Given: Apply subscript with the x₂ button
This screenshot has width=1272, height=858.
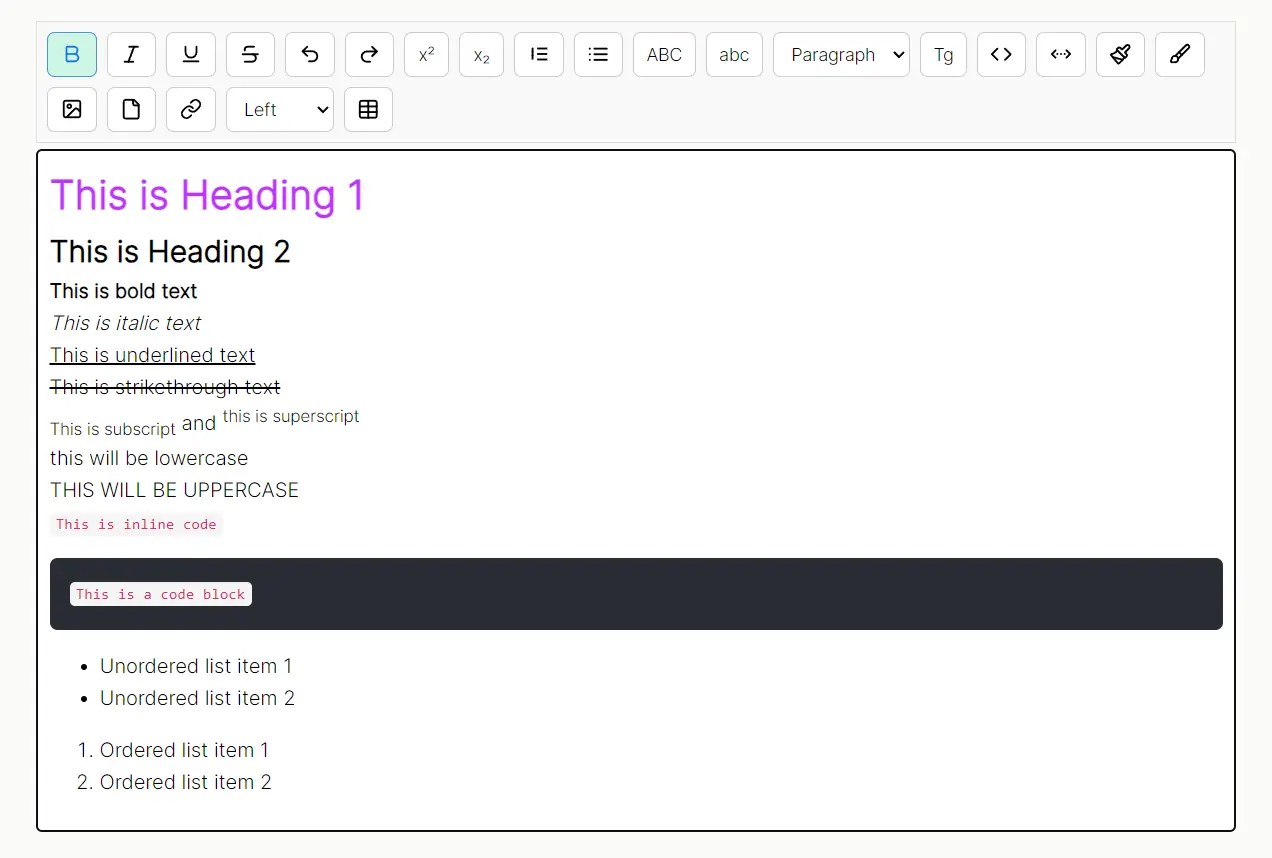Looking at the screenshot, I should [x=481, y=55].
